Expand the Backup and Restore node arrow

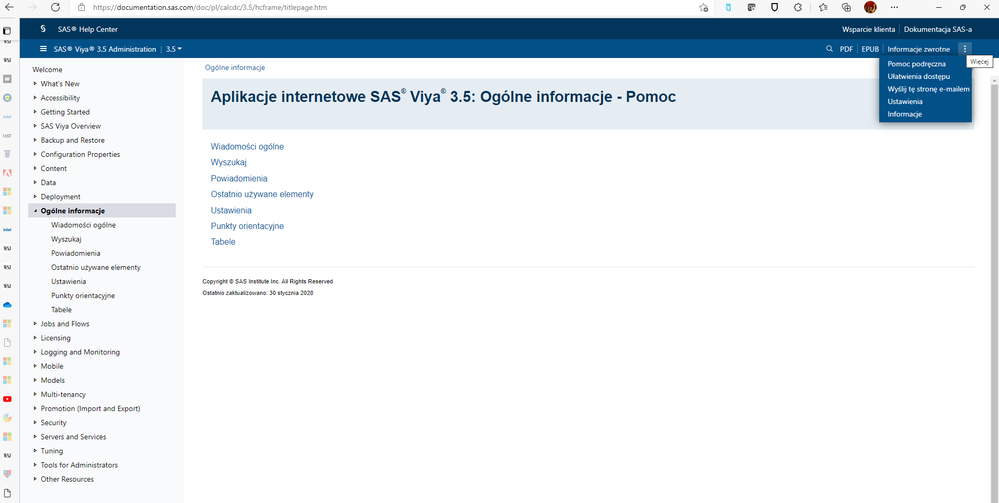pyautogui.click(x=36, y=140)
